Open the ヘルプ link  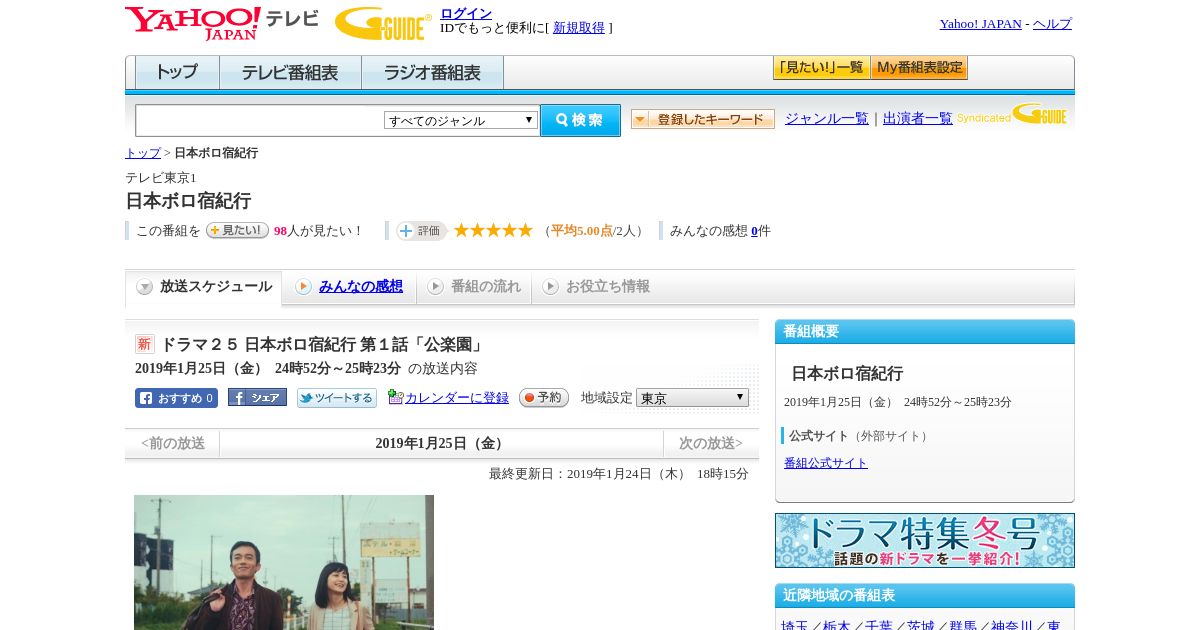coord(1052,24)
